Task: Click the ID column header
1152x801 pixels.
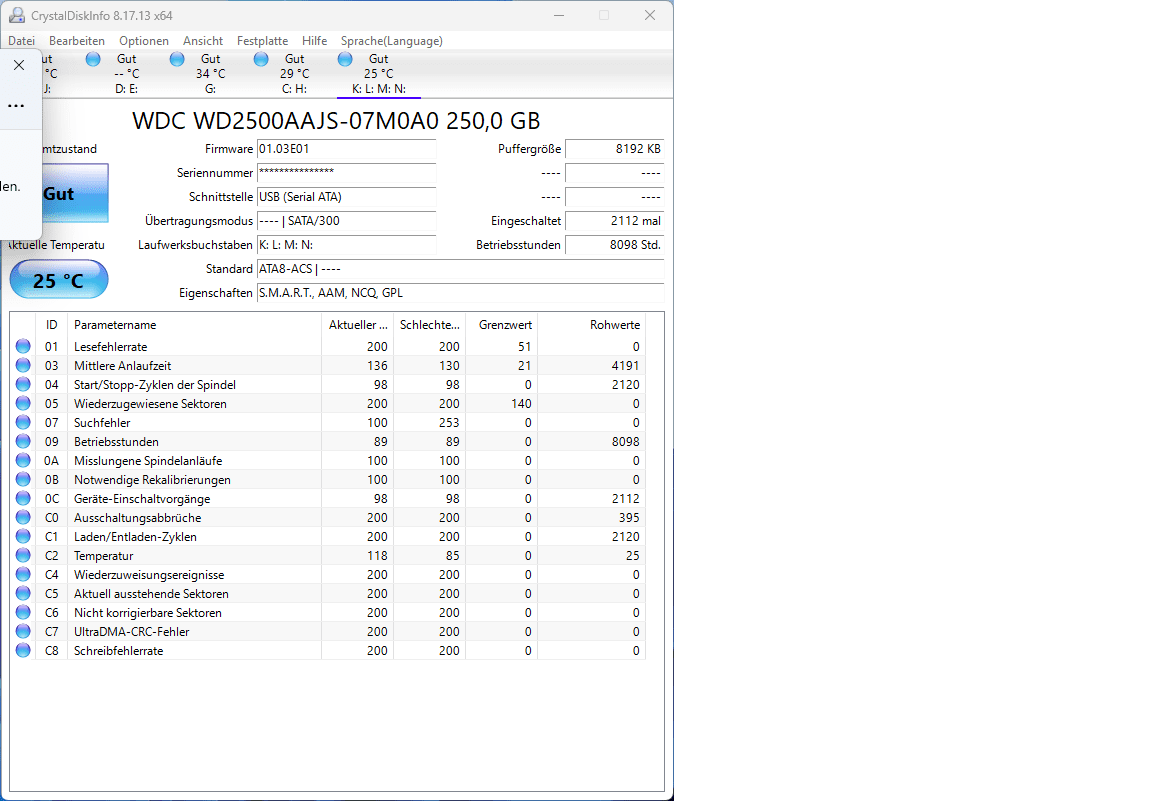Action: point(51,325)
